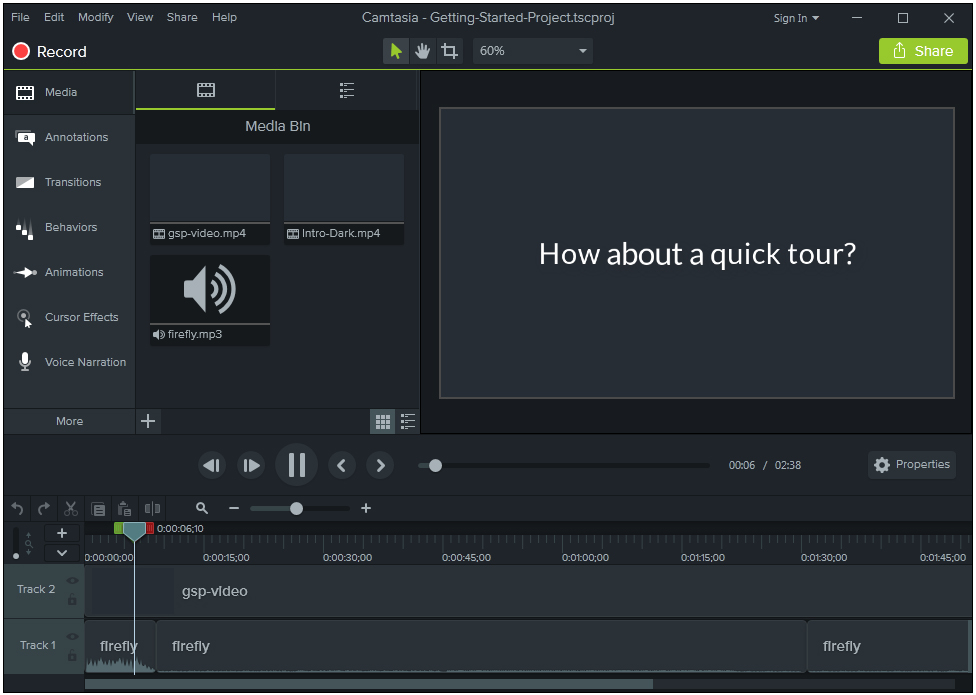The width and height of the screenshot is (976, 695).
Task: Jump to the previous clip with left chevron
Action: pos(341,465)
